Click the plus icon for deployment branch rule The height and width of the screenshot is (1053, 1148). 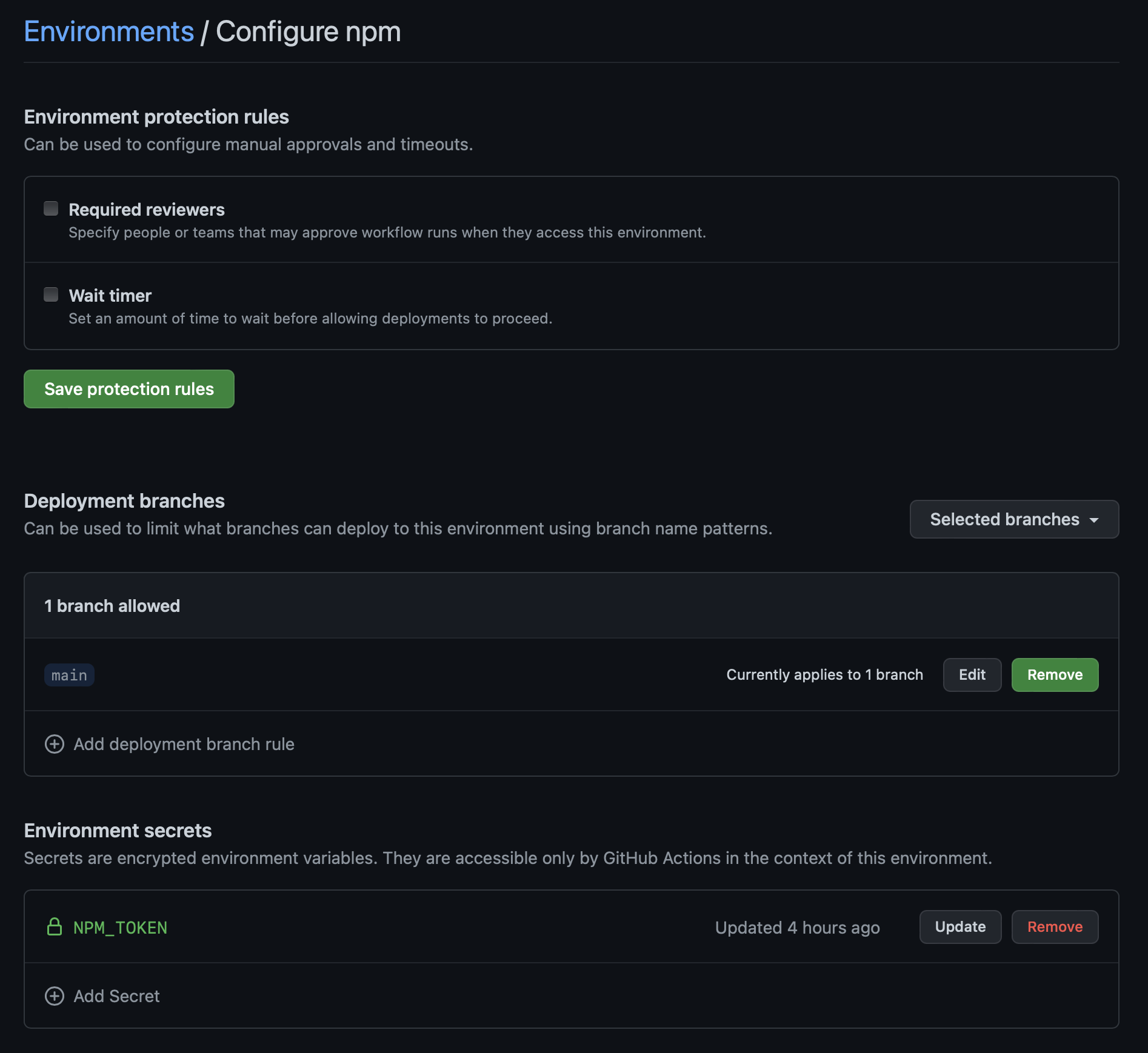(x=55, y=744)
